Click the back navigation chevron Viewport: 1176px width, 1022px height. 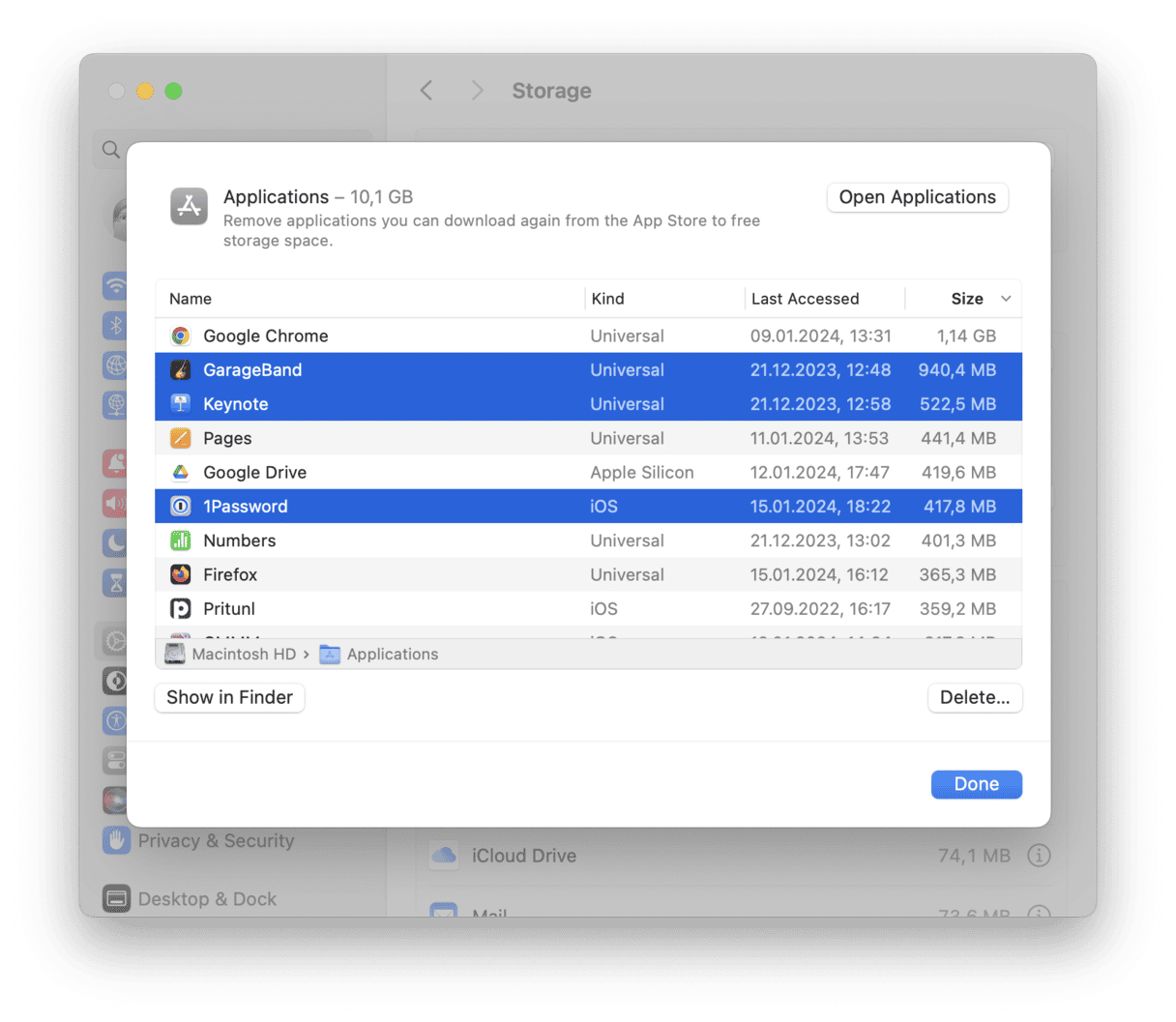(426, 90)
